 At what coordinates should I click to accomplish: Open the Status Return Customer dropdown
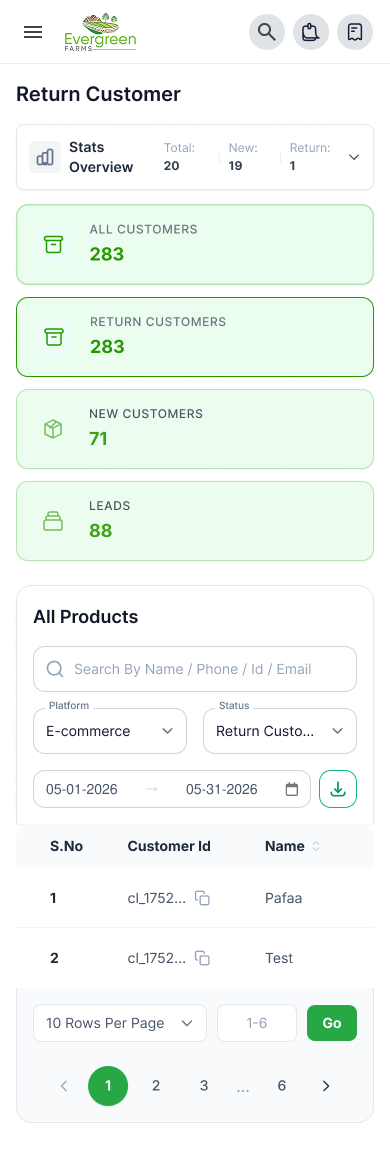point(280,730)
